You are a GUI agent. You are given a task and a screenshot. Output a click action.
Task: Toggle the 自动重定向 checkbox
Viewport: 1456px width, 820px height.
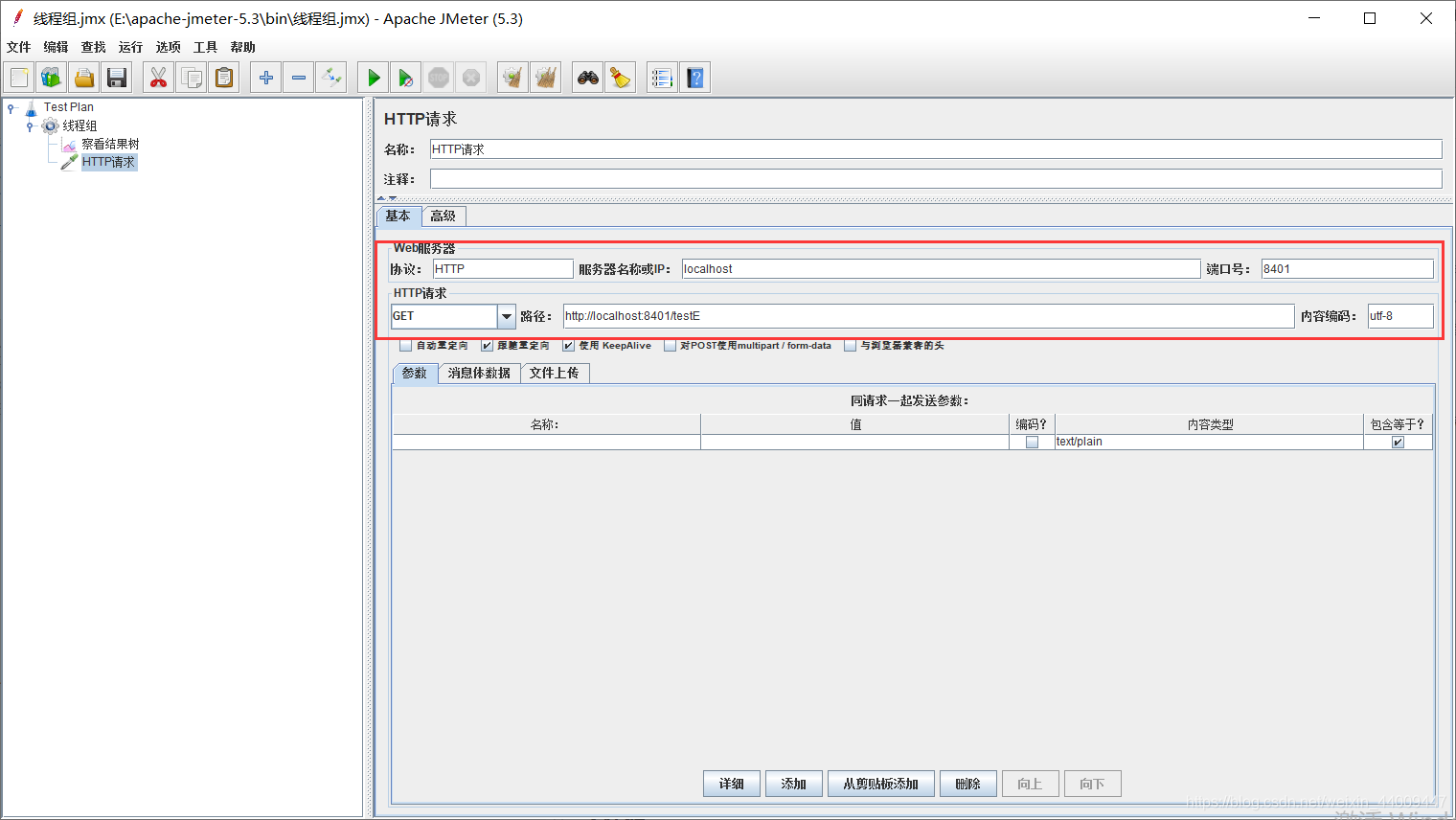coord(405,346)
